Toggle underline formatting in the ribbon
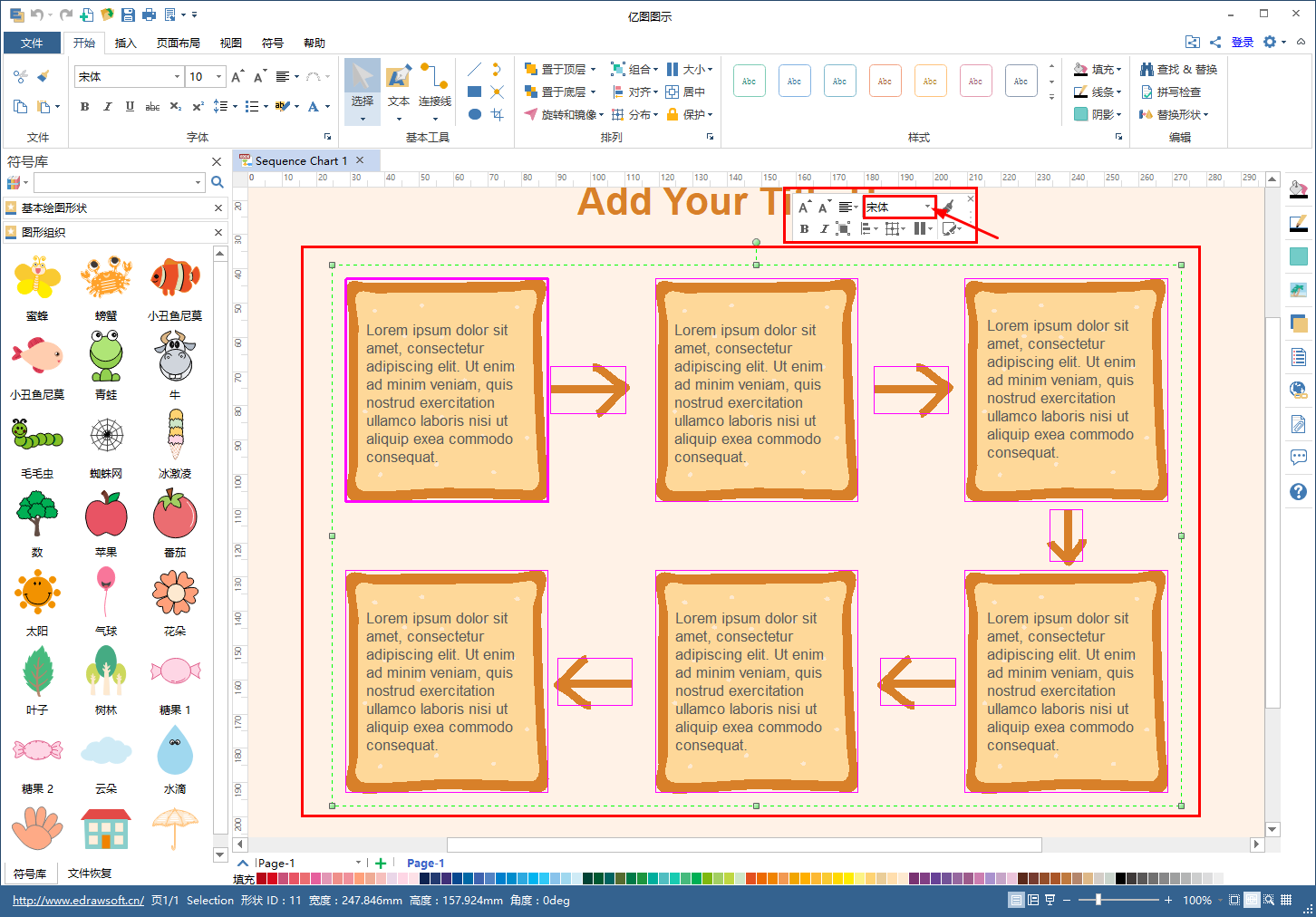Screen dimensions: 1316x917 point(130,107)
